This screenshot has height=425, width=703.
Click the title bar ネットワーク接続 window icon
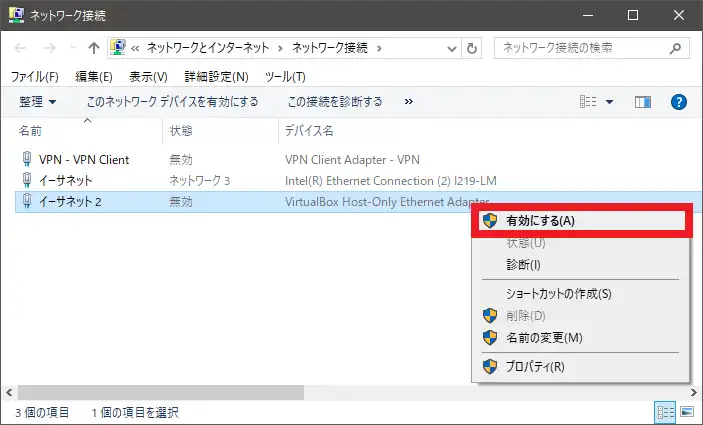(x=17, y=15)
